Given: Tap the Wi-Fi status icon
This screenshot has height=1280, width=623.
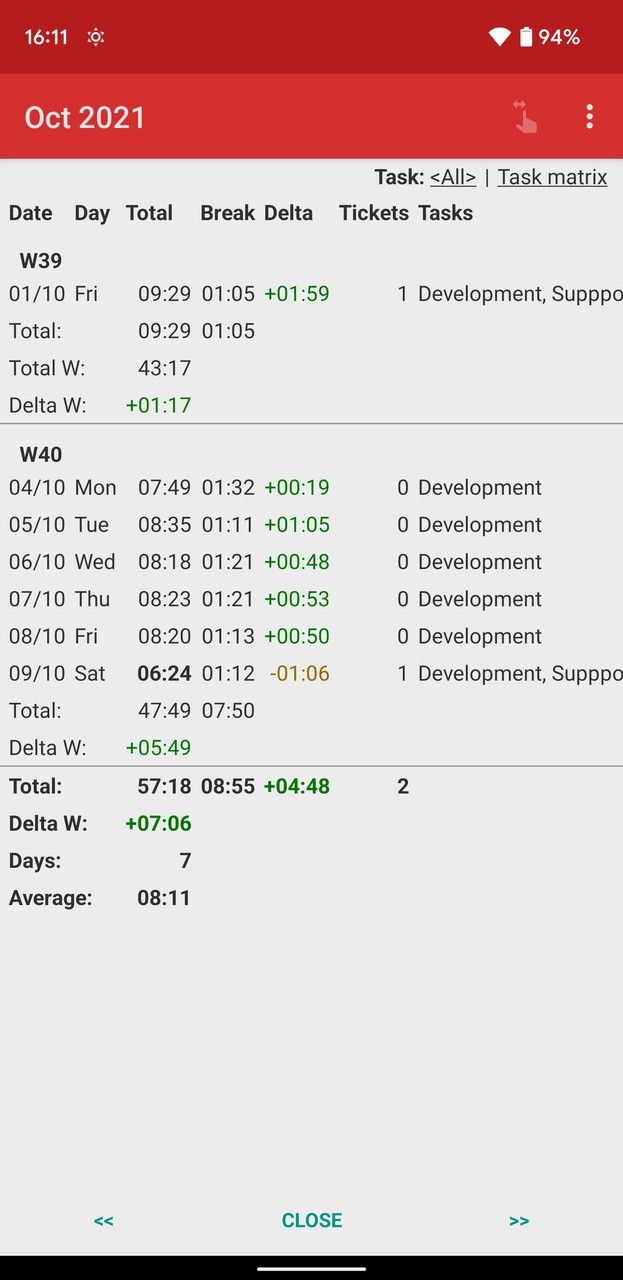Looking at the screenshot, I should [499, 37].
